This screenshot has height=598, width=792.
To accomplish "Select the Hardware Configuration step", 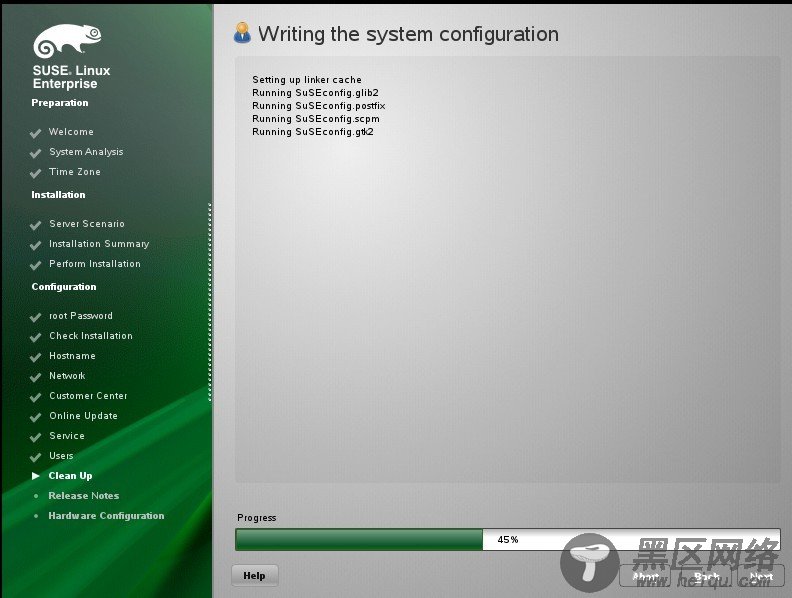I will coord(106,516).
